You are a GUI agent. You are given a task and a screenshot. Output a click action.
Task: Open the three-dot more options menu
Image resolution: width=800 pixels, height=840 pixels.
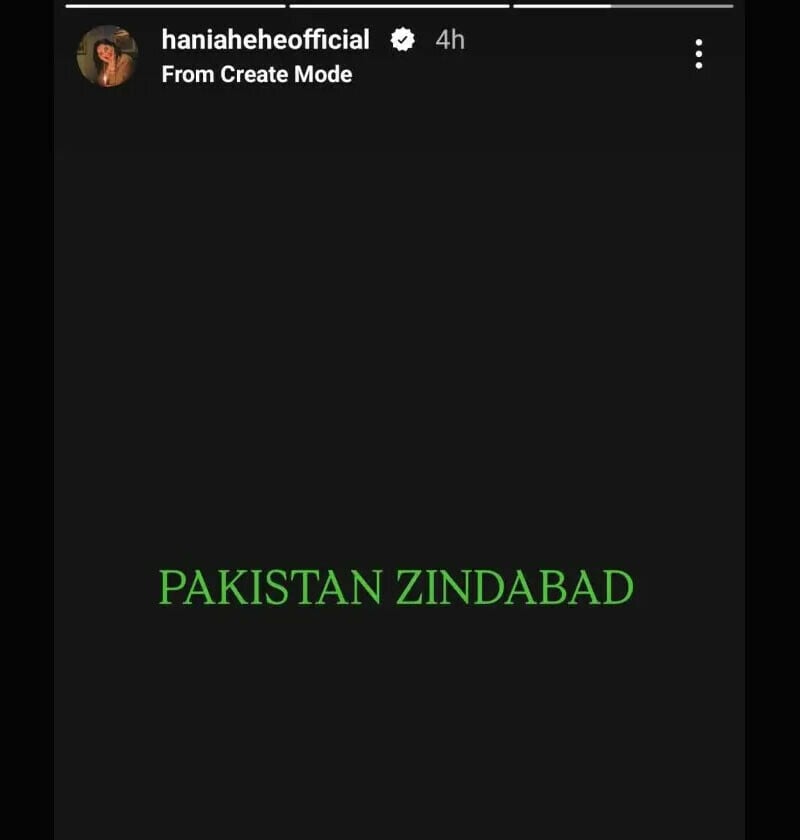tap(698, 54)
